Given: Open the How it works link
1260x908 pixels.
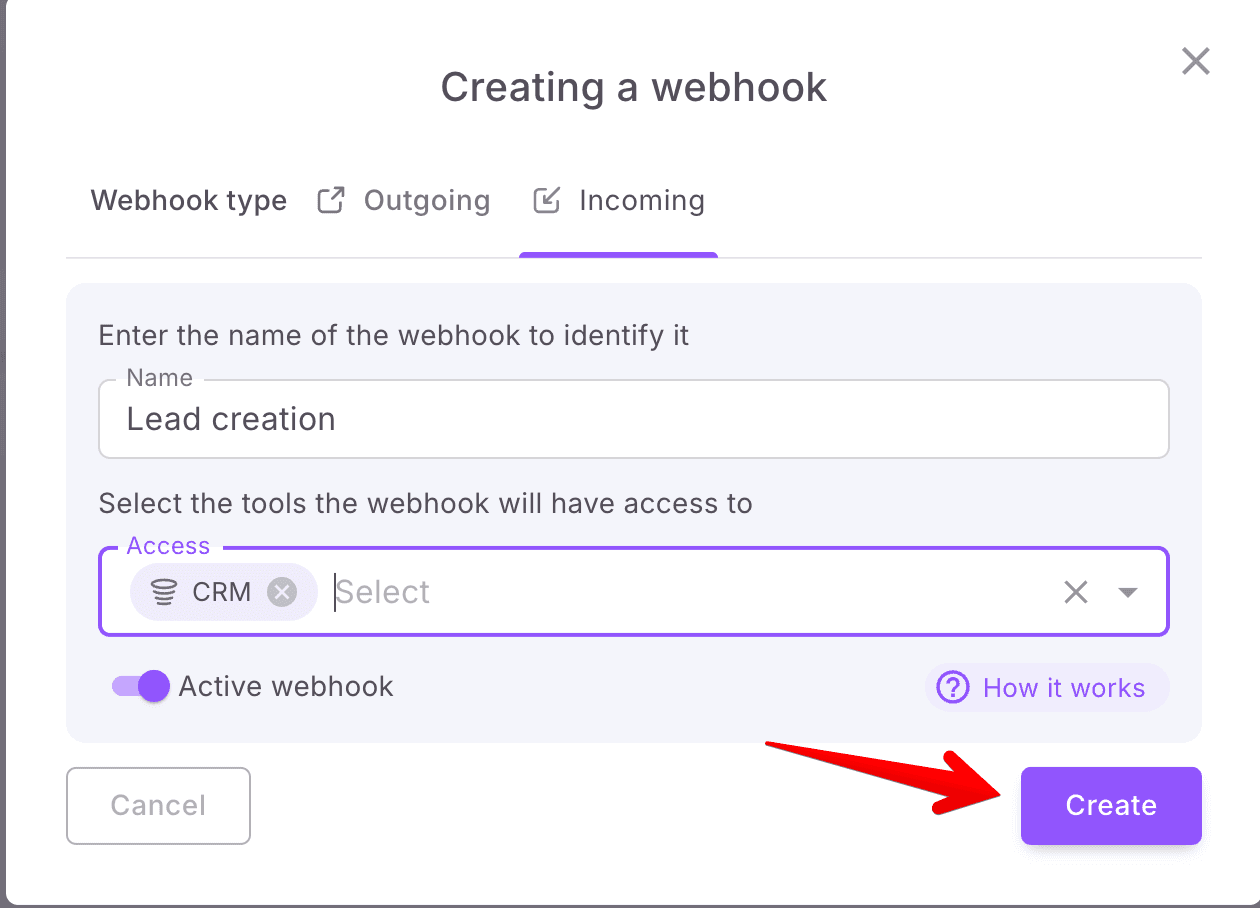Looking at the screenshot, I should click(x=1063, y=688).
